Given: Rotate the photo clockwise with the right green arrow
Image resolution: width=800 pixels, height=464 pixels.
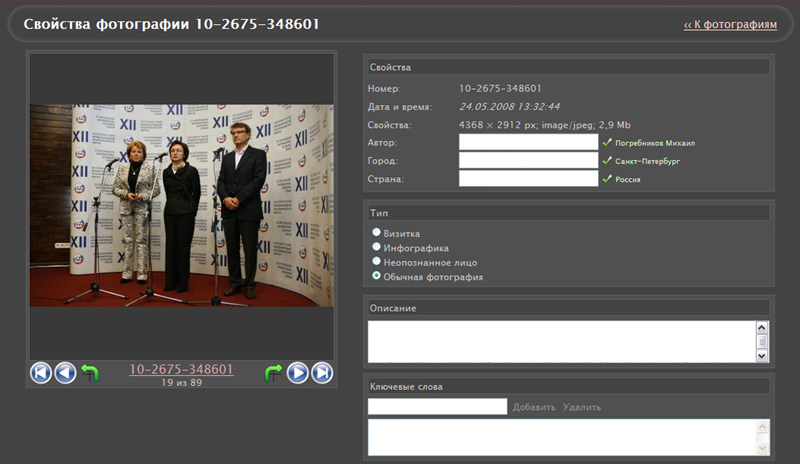Looking at the screenshot, I should [x=273, y=373].
